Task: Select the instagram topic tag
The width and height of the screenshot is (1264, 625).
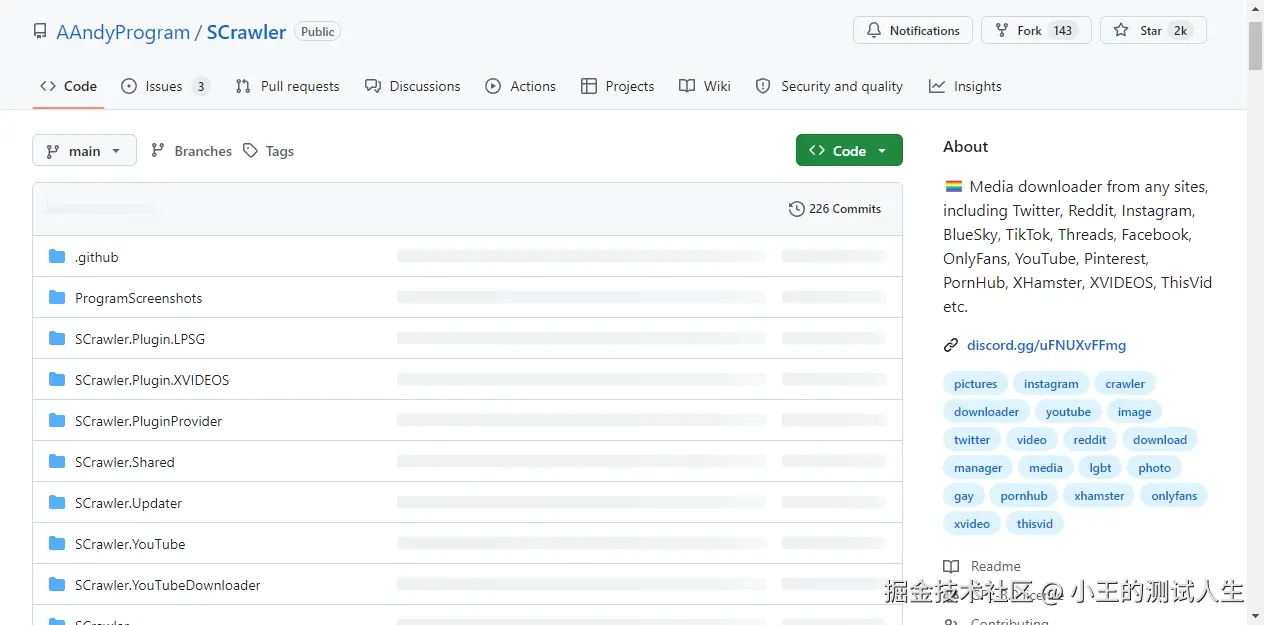Action: pos(1051,384)
